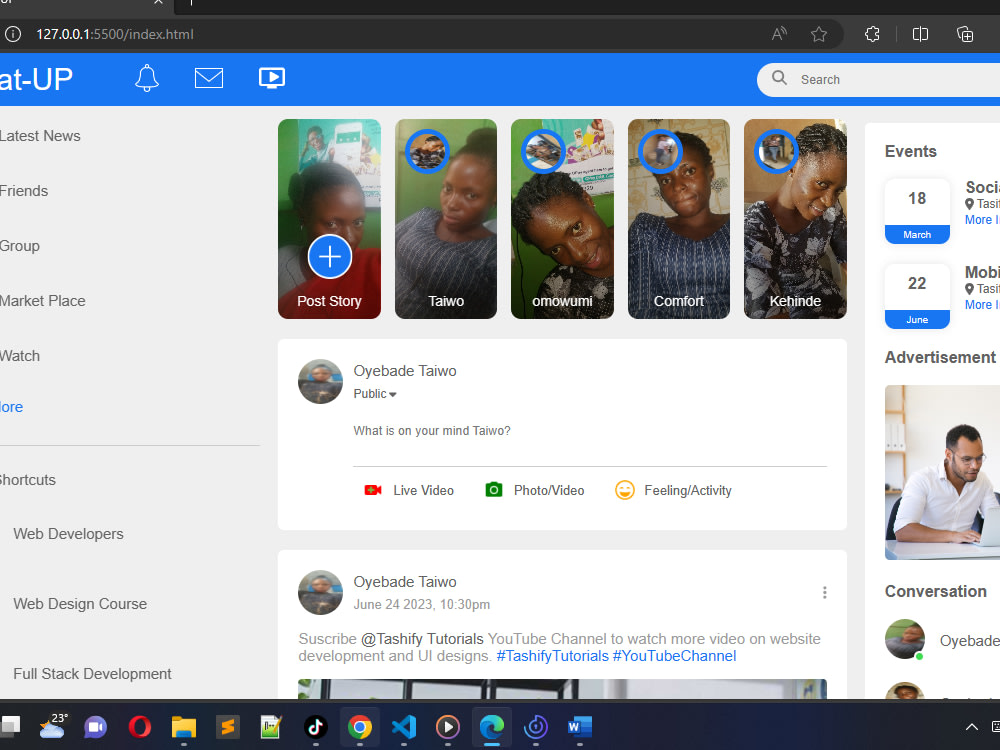The image size is (1000, 750).
Task: Click the Live Video camera icon
Action: pyautogui.click(x=372, y=490)
